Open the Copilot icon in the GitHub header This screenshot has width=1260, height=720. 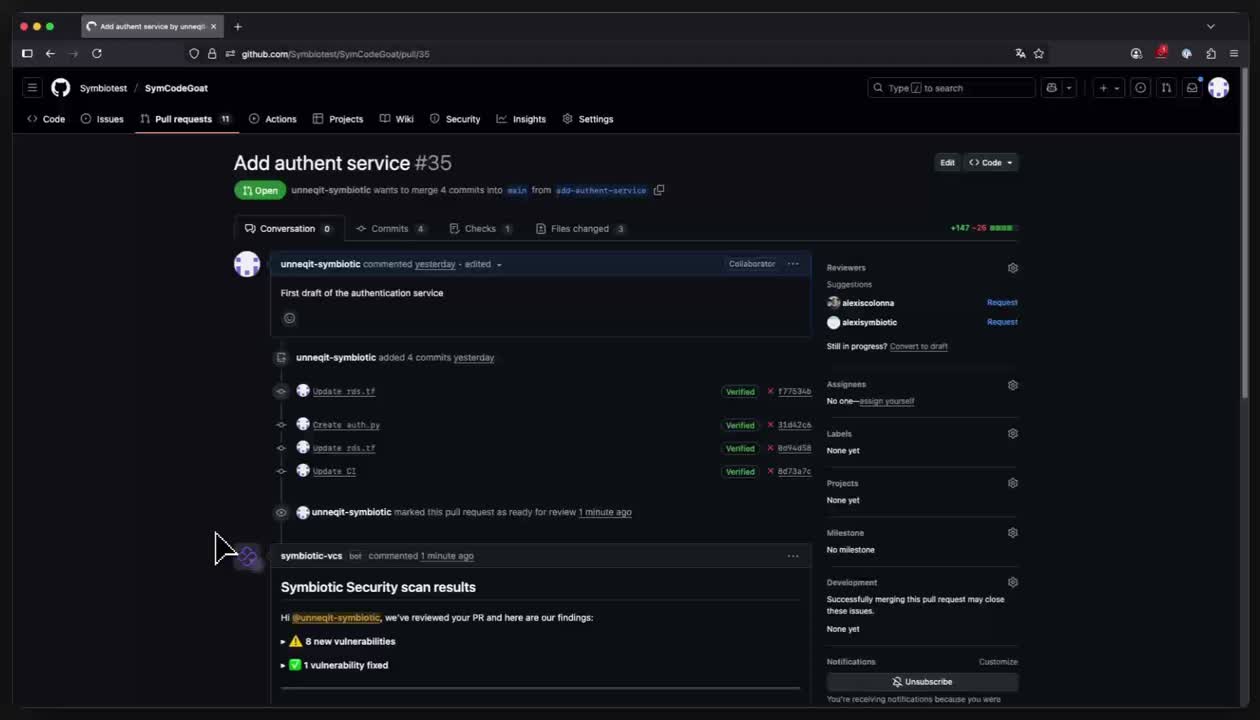coord(1051,88)
